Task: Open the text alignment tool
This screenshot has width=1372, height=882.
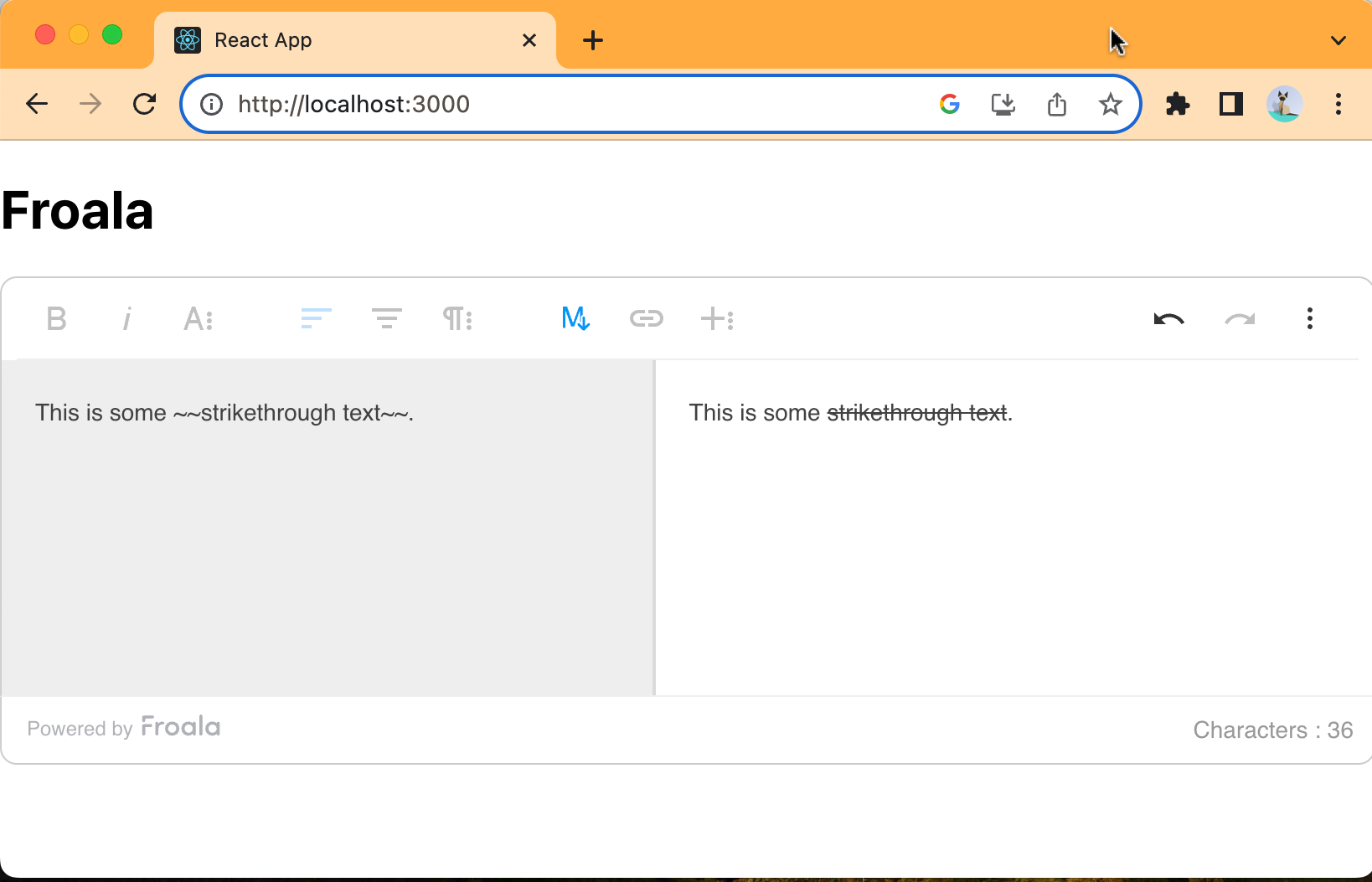Action: (316, 318)
